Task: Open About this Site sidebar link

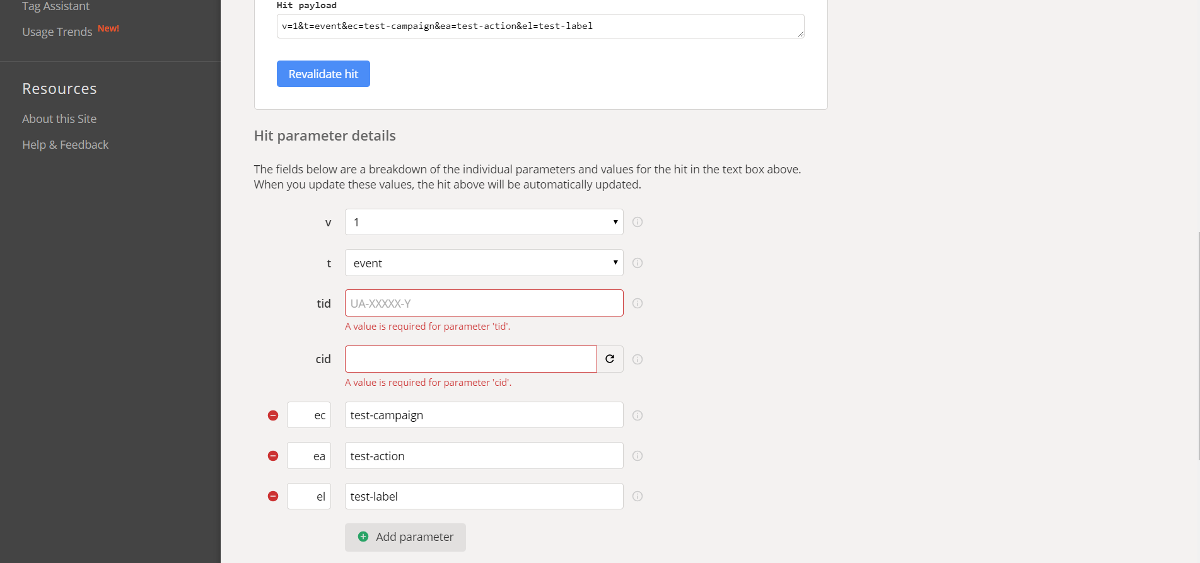Action: click(59, 119)
